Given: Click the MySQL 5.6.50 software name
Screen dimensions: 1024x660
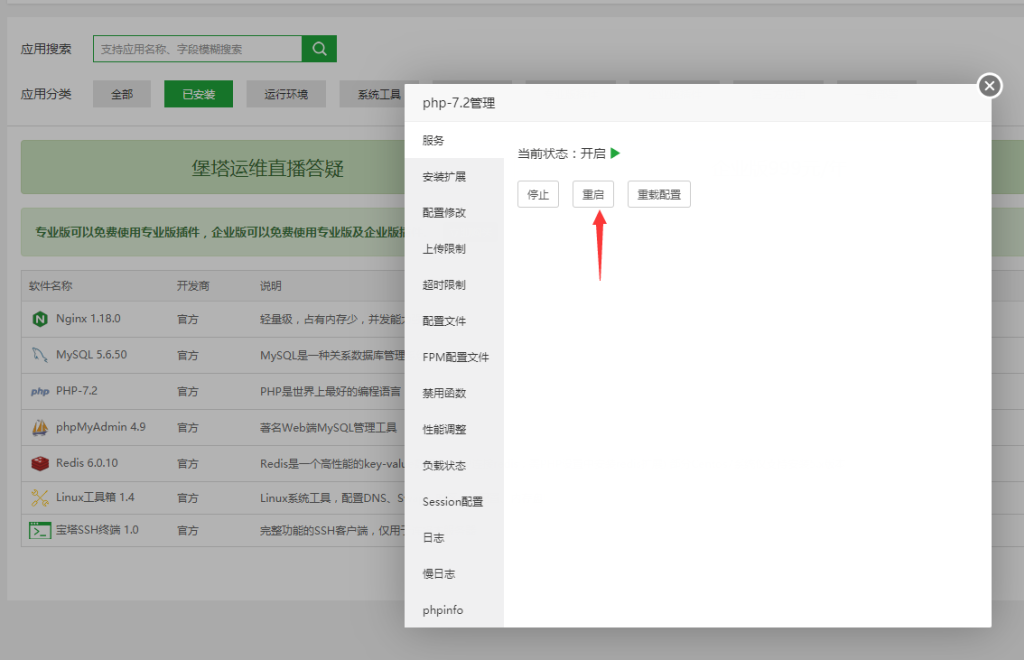Looking at the screenshot, I should (x=91, y=354).
